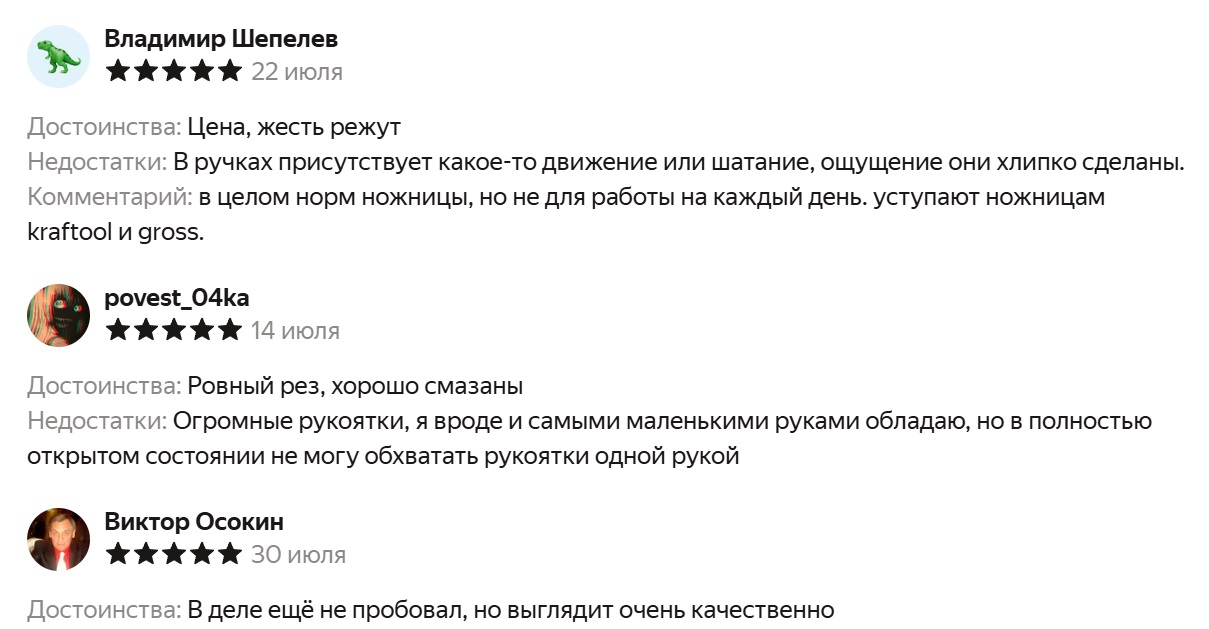Screen dimensions: 1209x629
Task: Click Достоинства label in Виктор Осокин's review
Action: coord(104,610)
